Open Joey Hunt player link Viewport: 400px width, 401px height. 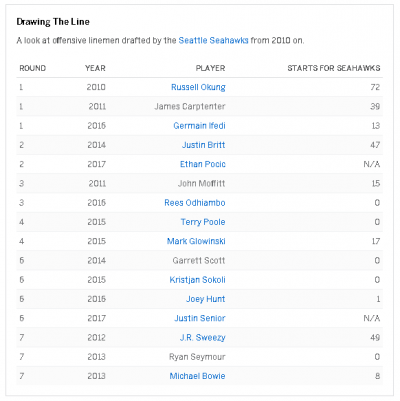206,299
